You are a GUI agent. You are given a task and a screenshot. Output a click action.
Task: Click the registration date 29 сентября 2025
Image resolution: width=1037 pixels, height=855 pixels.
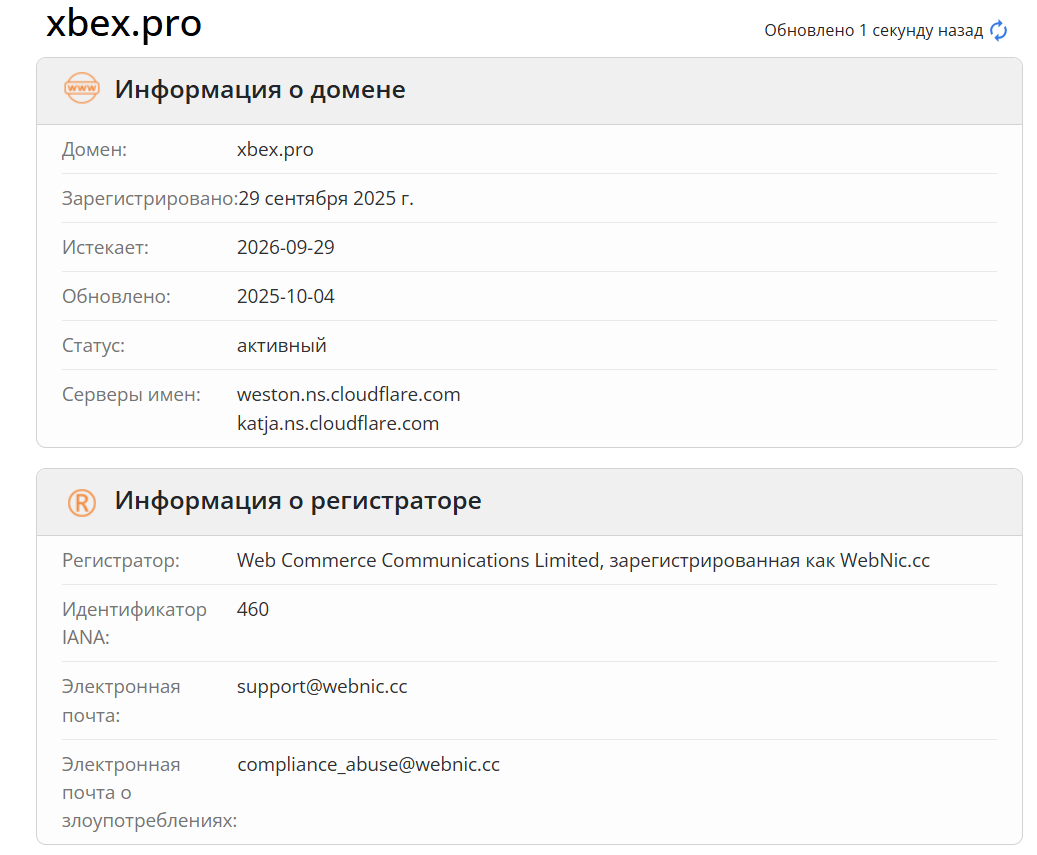(325, 198)
